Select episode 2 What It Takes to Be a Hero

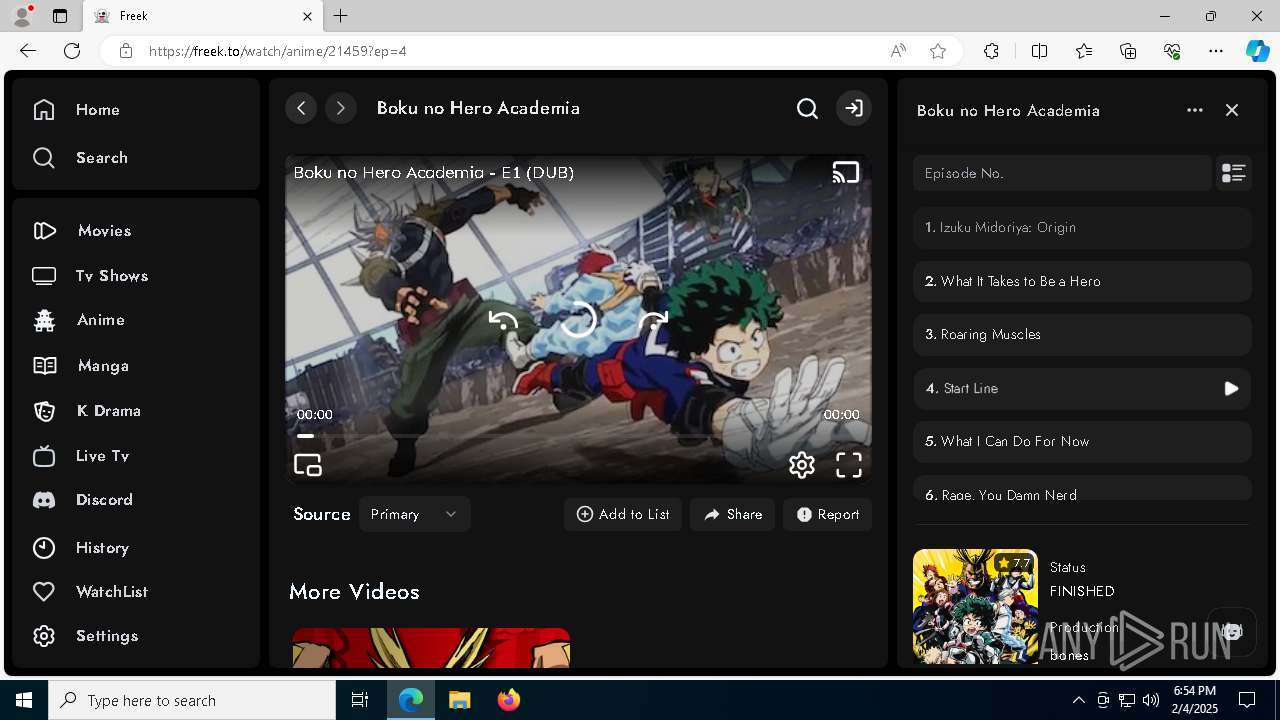pyautogui.click(x=1082, y=281)
